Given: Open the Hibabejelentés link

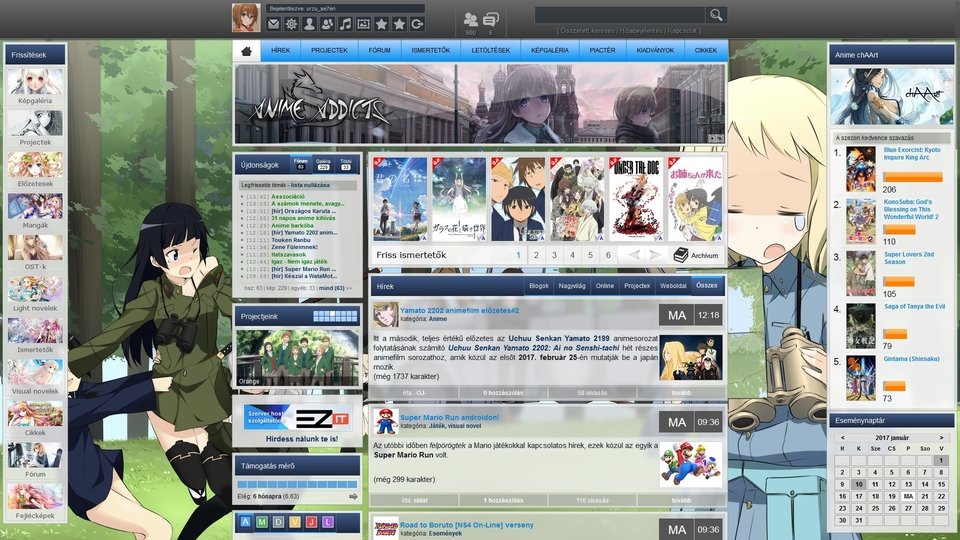Looking at the screenshot, I should tap(640, 31).
